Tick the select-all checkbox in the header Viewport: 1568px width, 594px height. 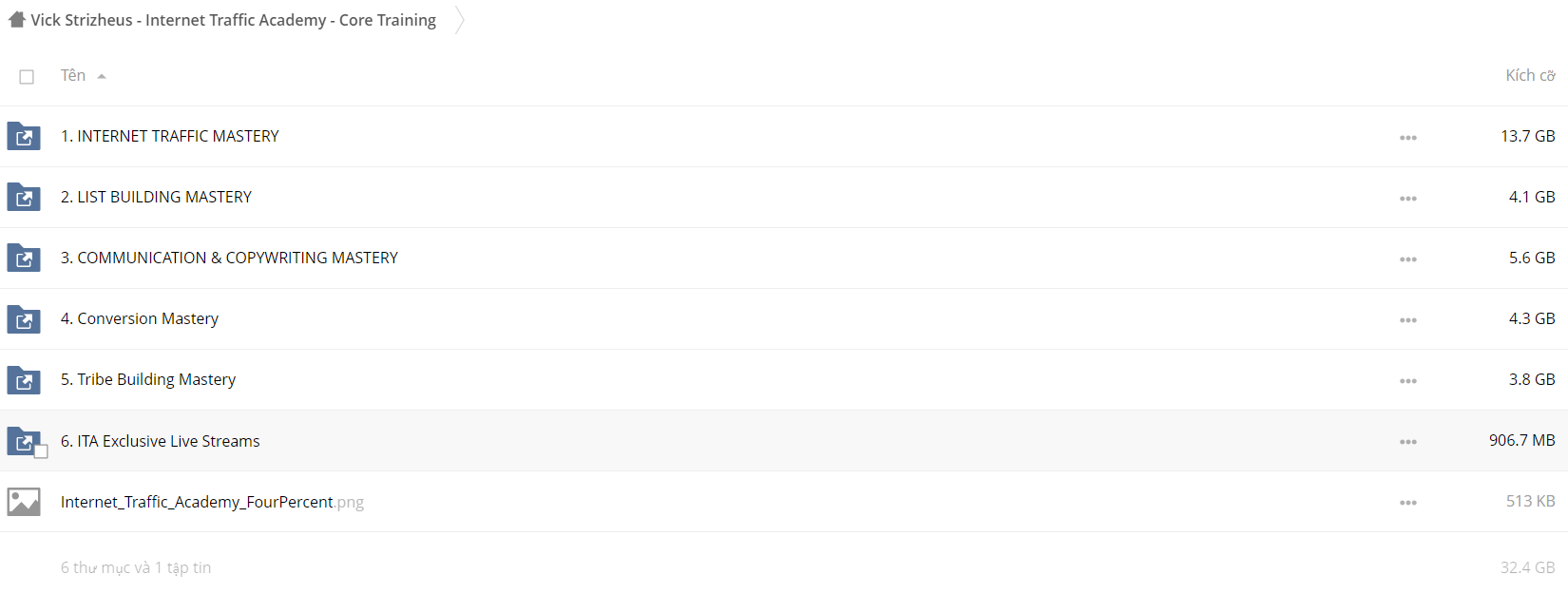point(27,77)
